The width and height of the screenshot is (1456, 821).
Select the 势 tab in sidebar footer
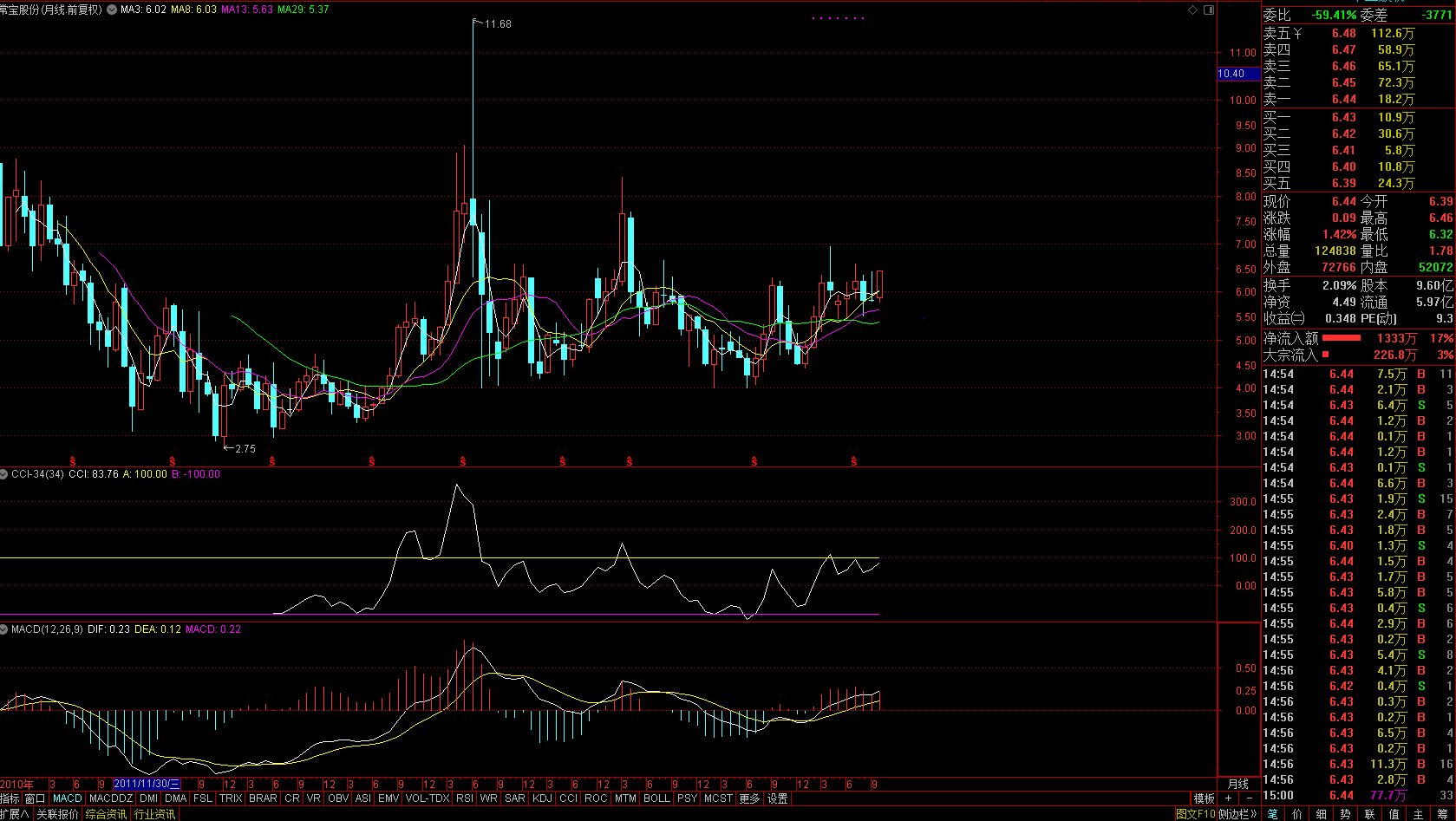click(x=1346, y=814)
